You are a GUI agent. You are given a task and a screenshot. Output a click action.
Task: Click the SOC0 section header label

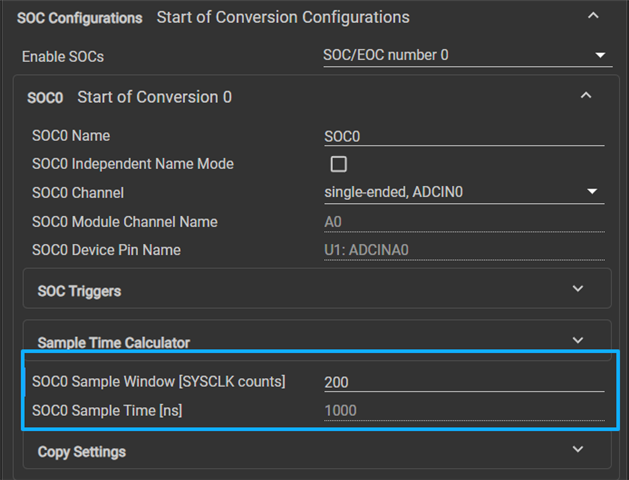pyautogui.click(x=45, y=98)
